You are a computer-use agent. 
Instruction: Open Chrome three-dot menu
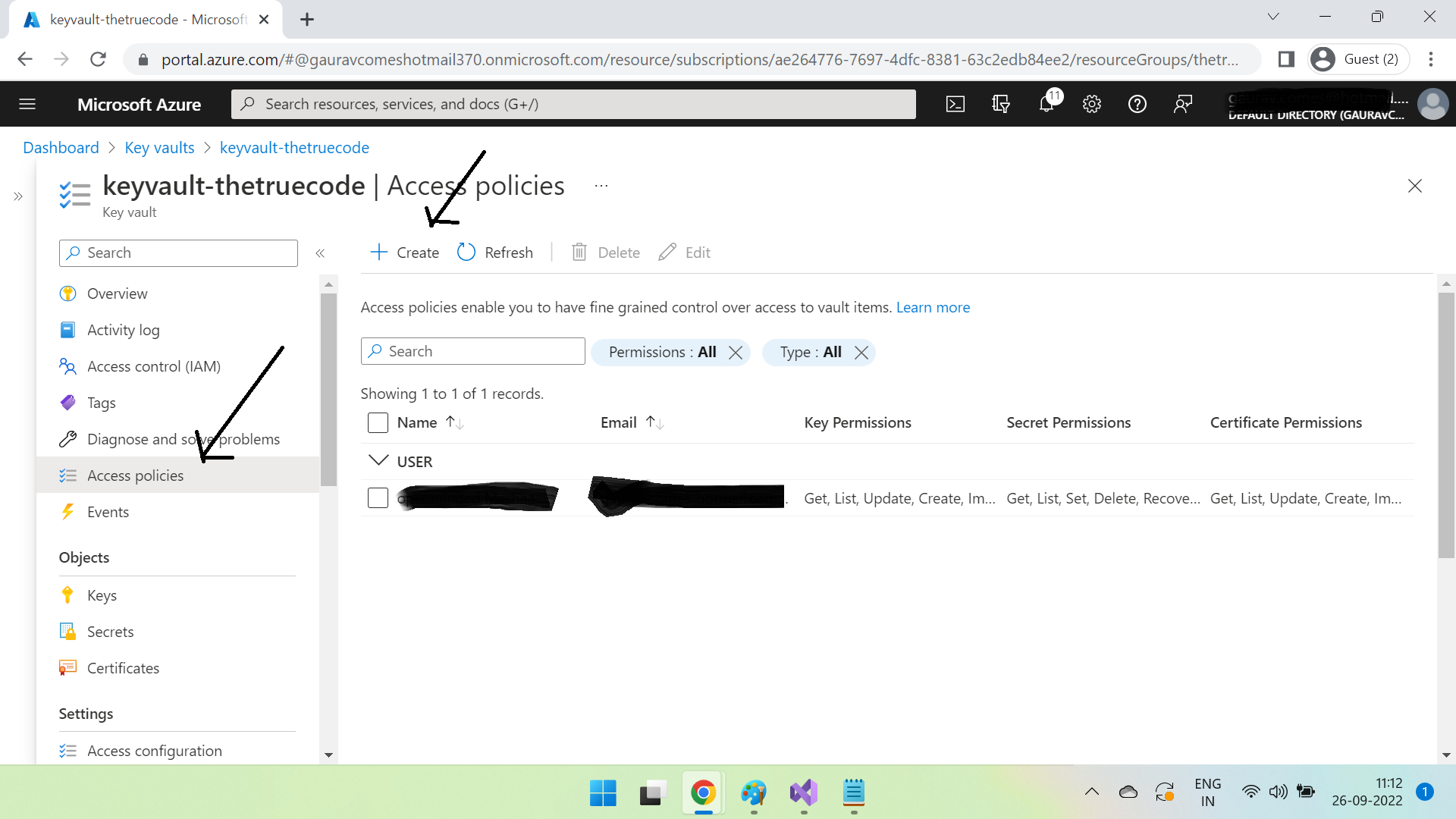pos(1431,59)
